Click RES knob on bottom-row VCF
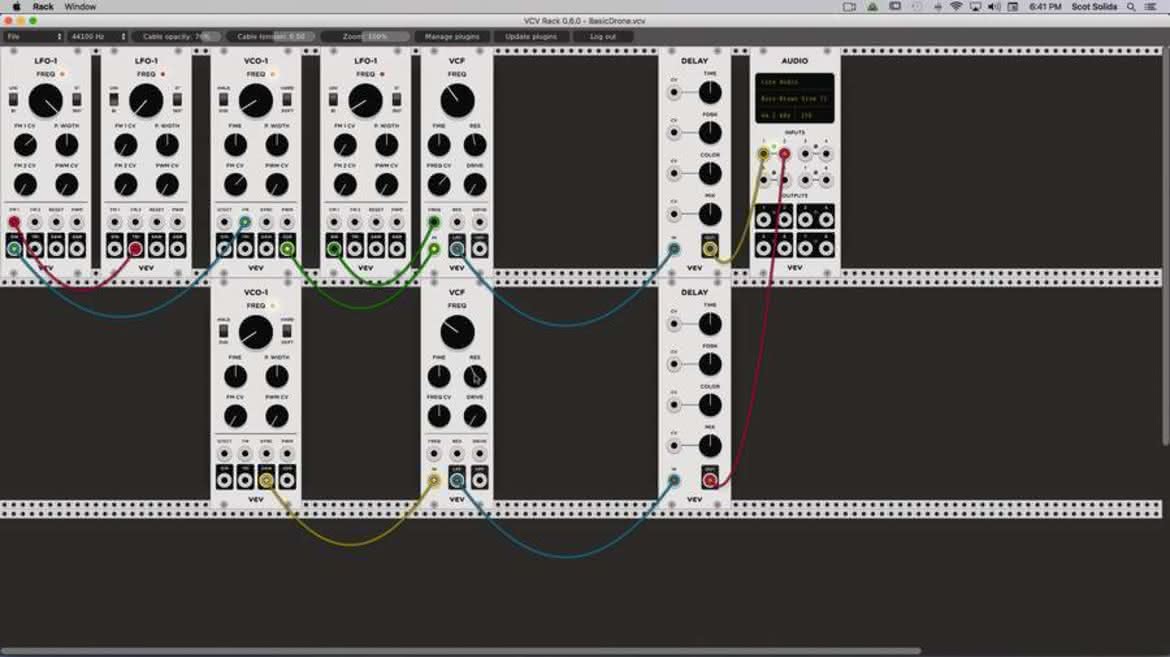This screenshot has width=1170, height=657. click(x=475, y=376)
